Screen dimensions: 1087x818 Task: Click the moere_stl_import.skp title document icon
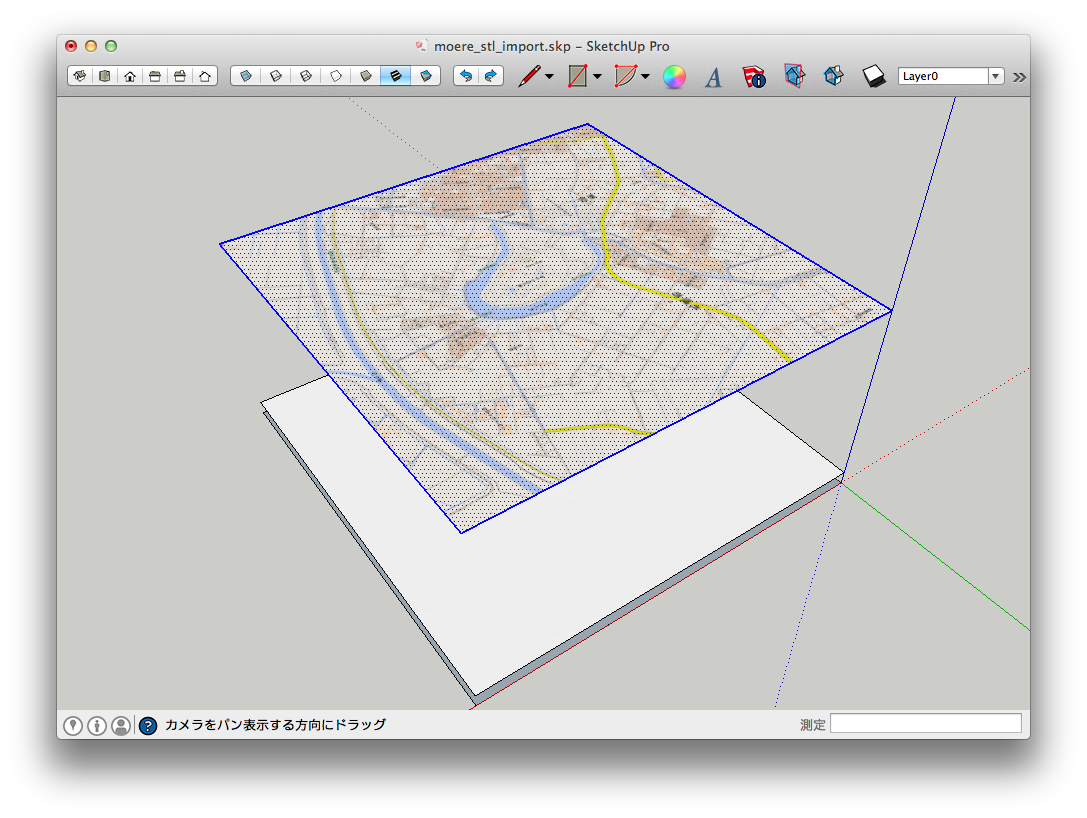[421, 46]
